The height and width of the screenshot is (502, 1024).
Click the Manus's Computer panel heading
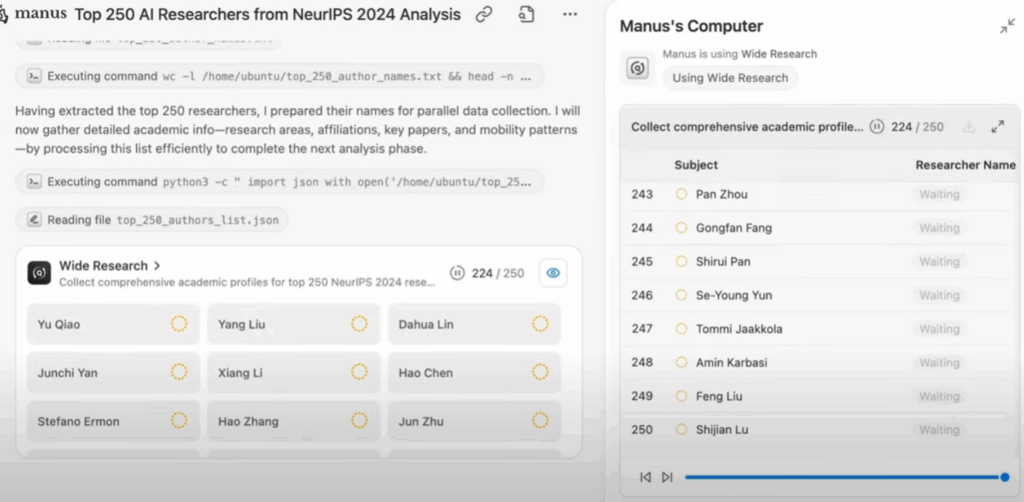click(x=691, y=26)
